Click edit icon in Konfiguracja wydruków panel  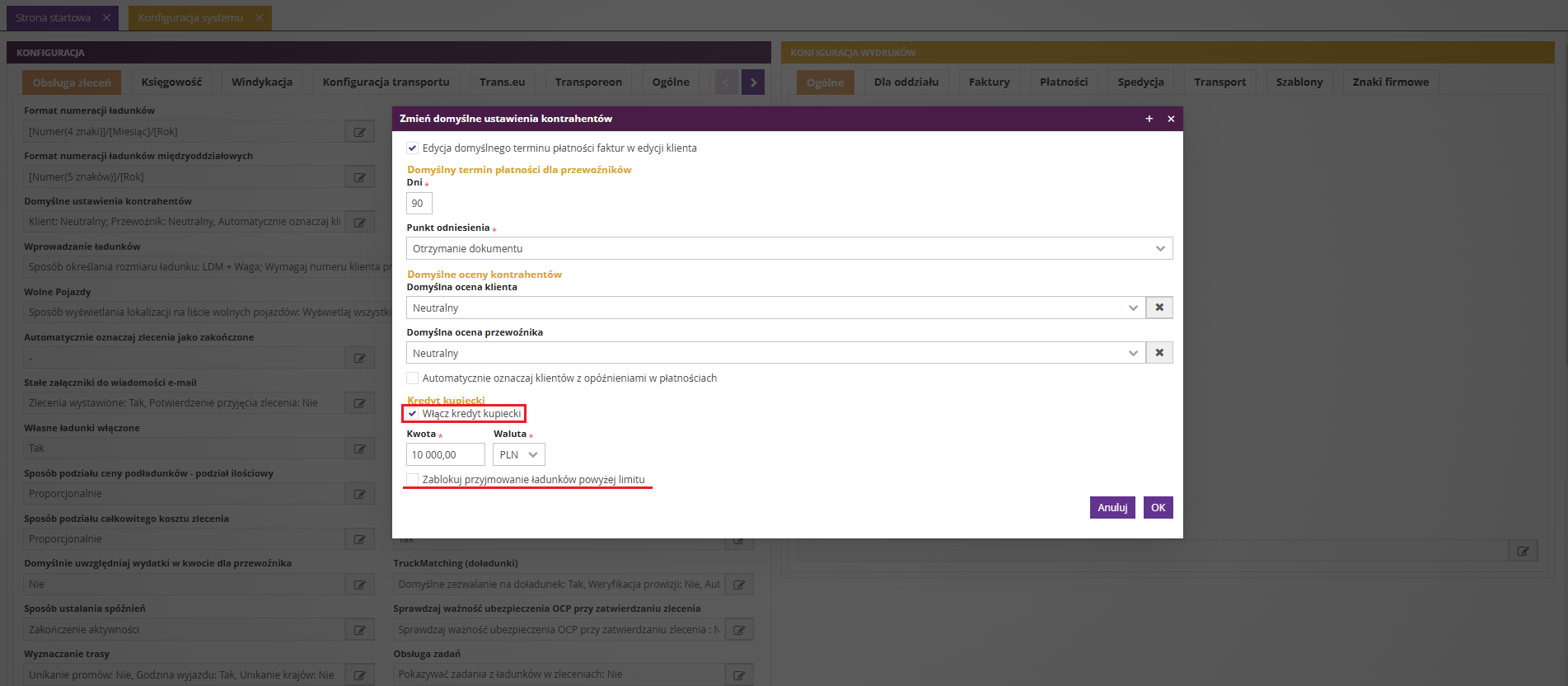1523,551
